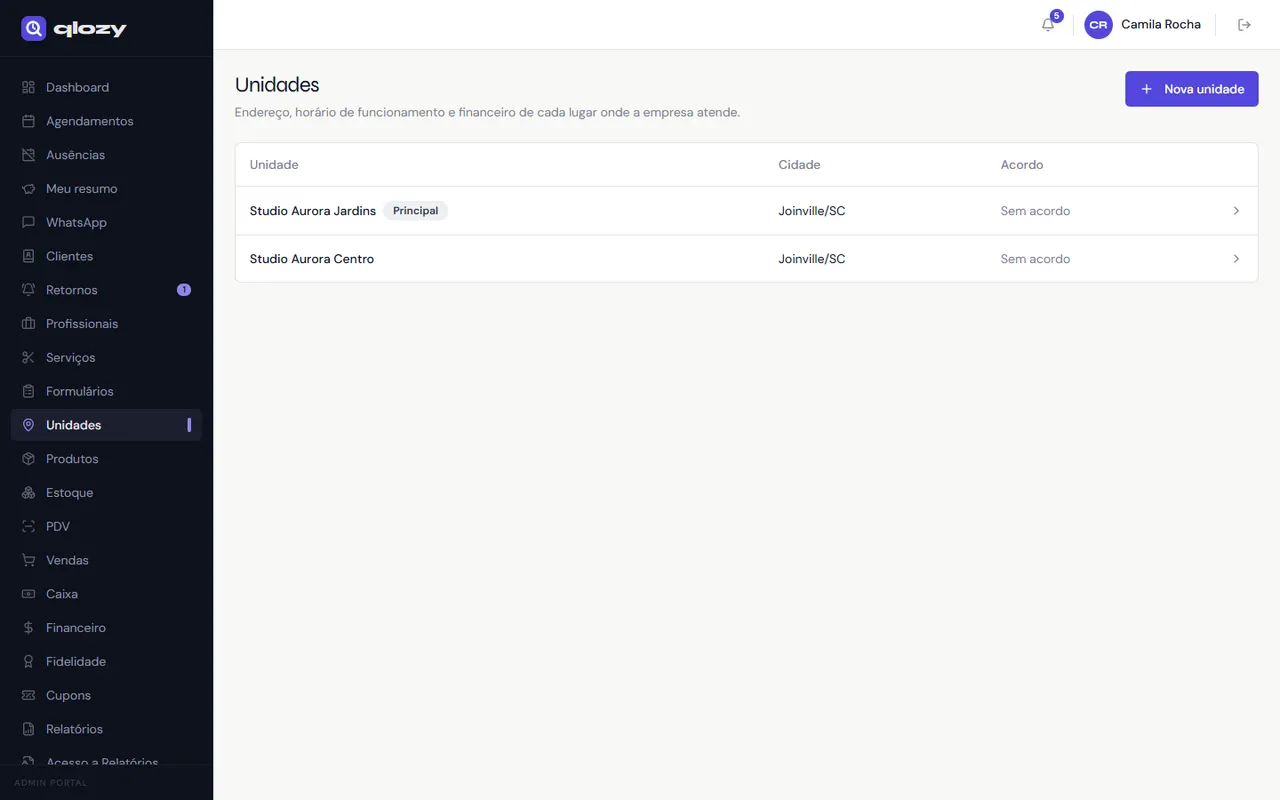
Task: Click the Ausências crossed calendar icon
Action: pyautogui.click(x=28, y=155)
